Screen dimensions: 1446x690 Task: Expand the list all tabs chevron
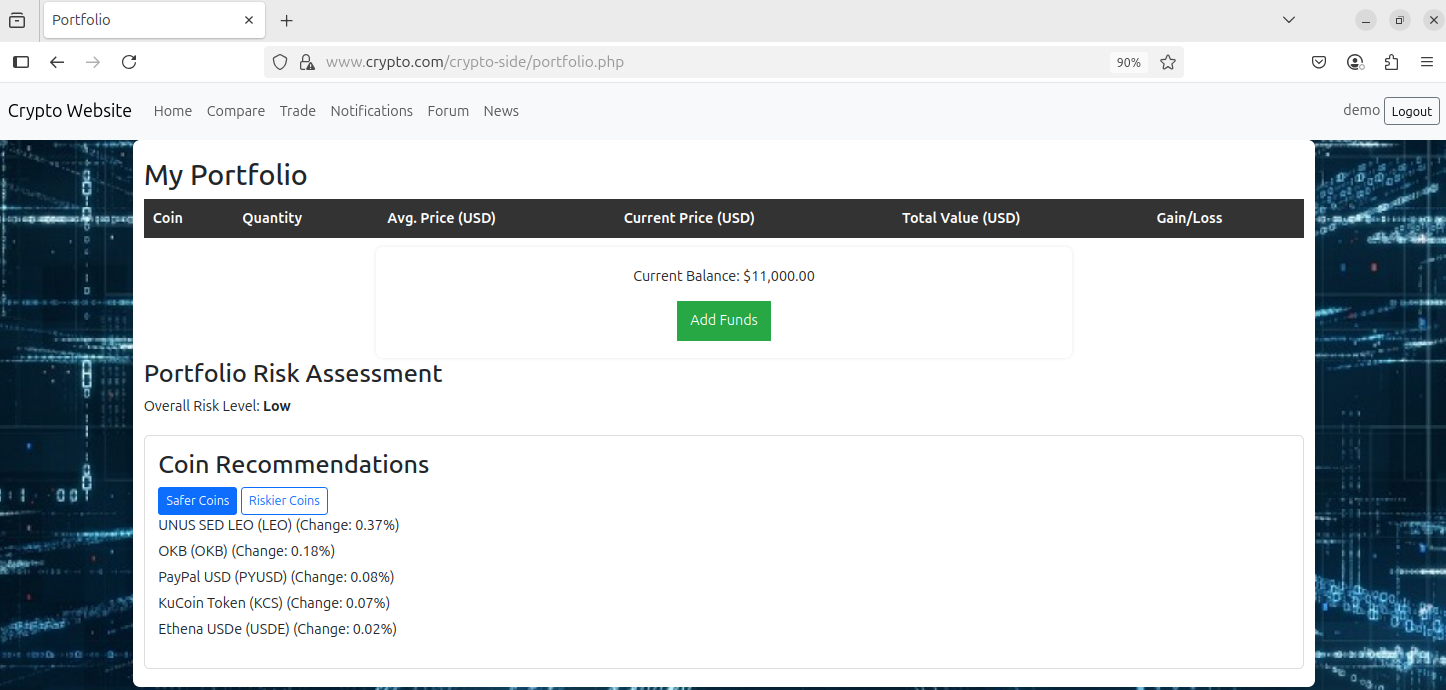pyautogui.click(x=1289, y=20)
